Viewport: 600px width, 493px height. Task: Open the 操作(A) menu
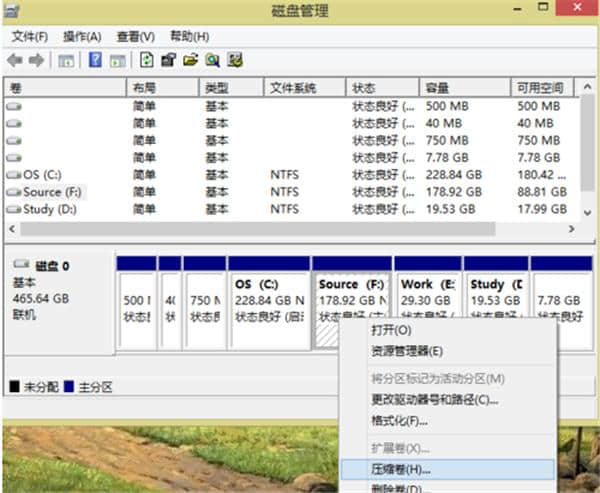tap(82, 36)
